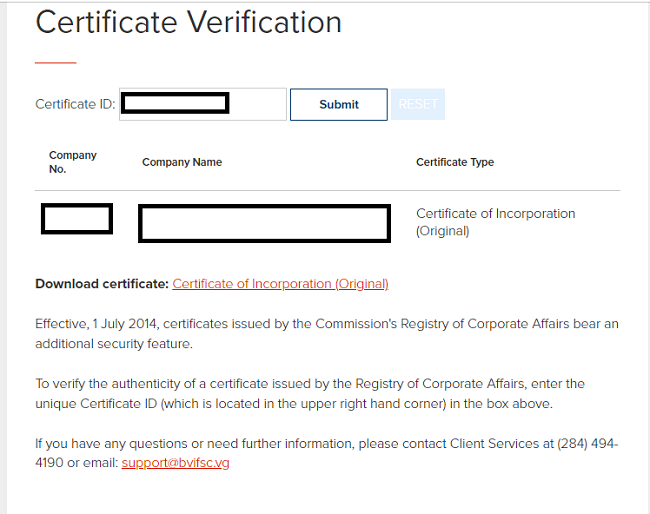
Task: Click the Certificate of Incorporation (Original) table cell
Action: (495, 222)
